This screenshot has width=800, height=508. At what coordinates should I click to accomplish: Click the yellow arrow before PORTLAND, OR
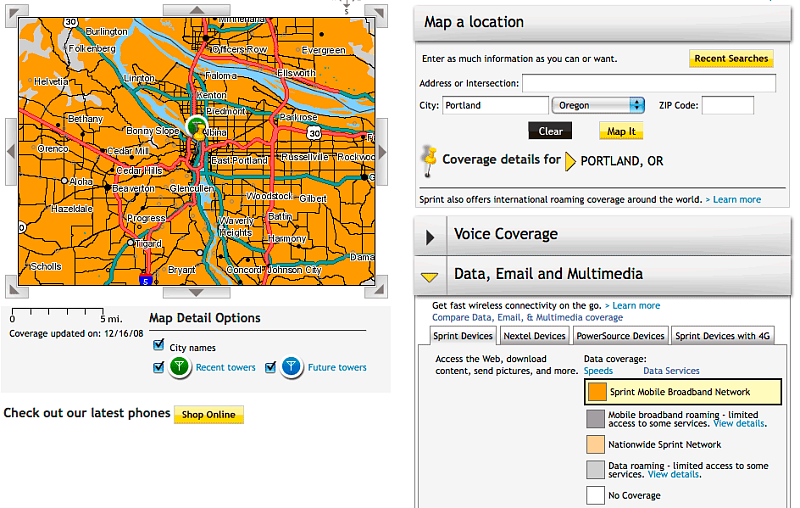570,161
